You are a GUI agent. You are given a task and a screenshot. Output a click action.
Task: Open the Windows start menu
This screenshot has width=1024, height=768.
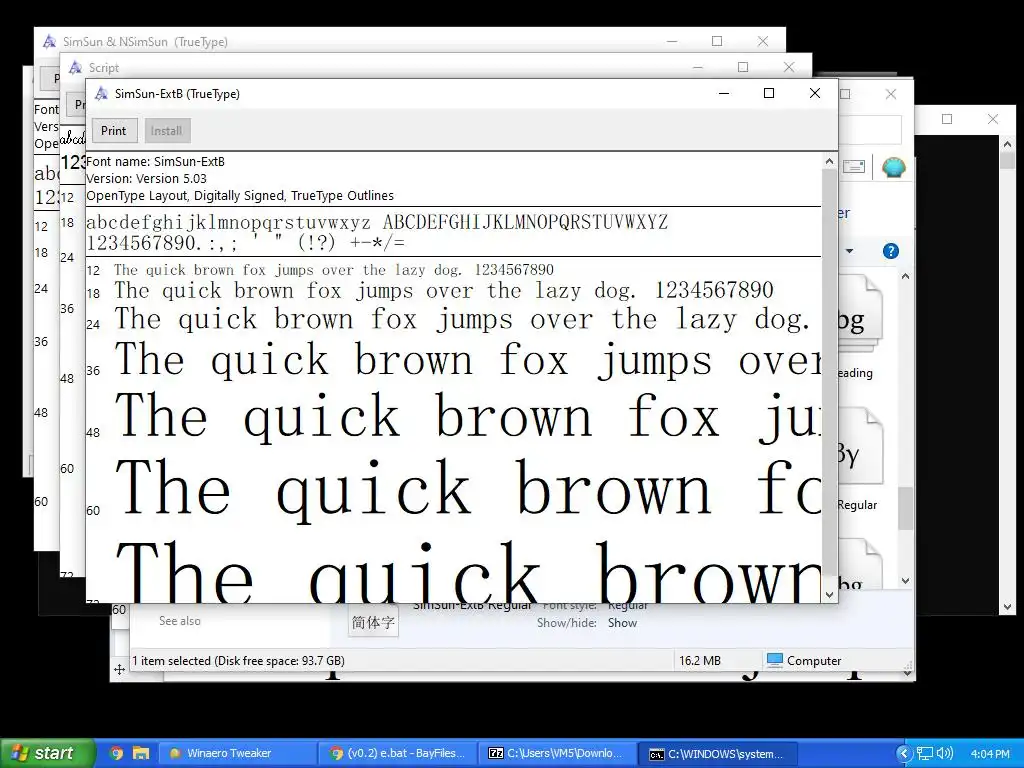pos(48,753)
